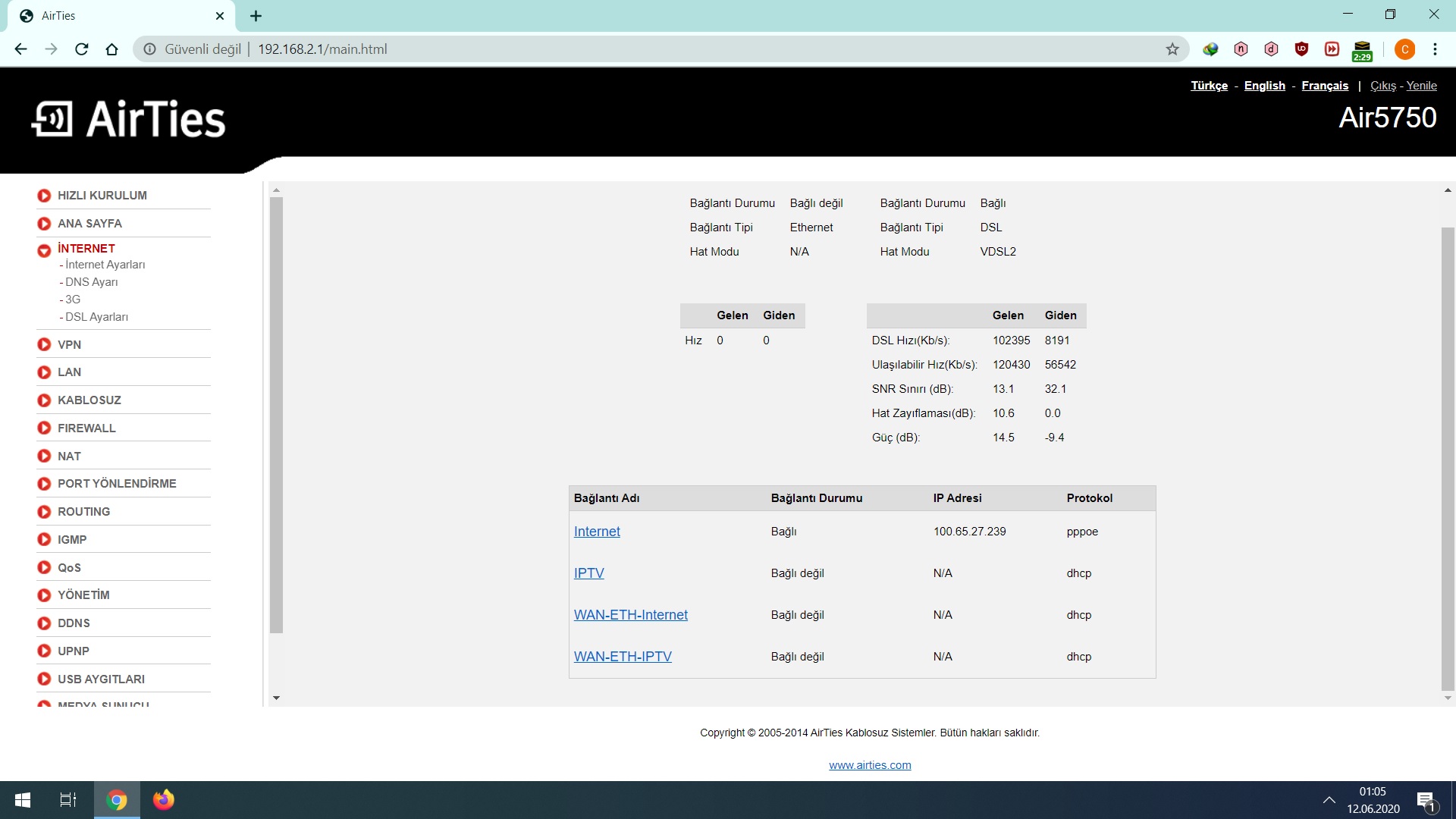Click the browser forward arrow
Viewport: 1456px width, 819px height.
point(51,49)
